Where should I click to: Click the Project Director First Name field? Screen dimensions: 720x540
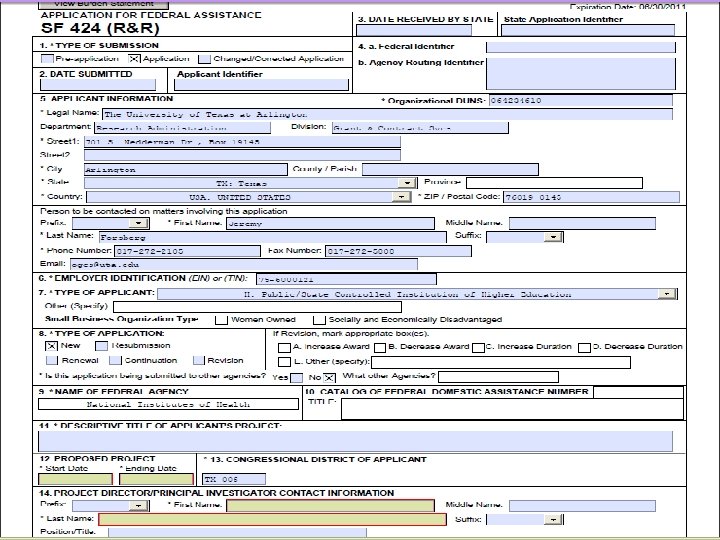tap(330, 506)
